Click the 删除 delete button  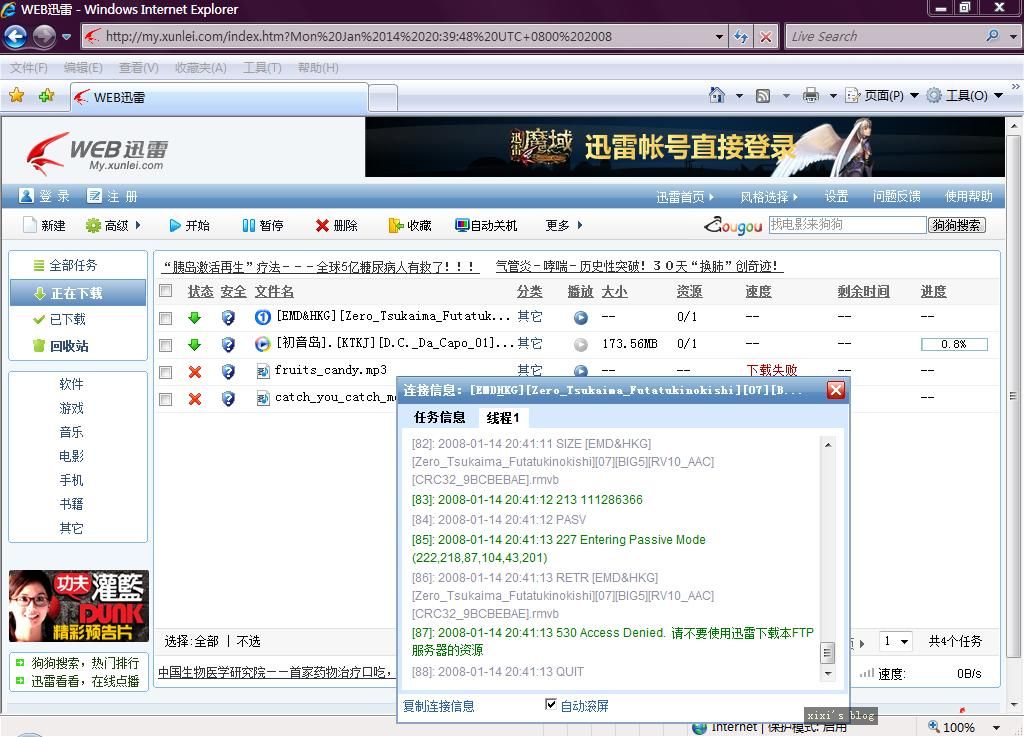pos(336,225)
